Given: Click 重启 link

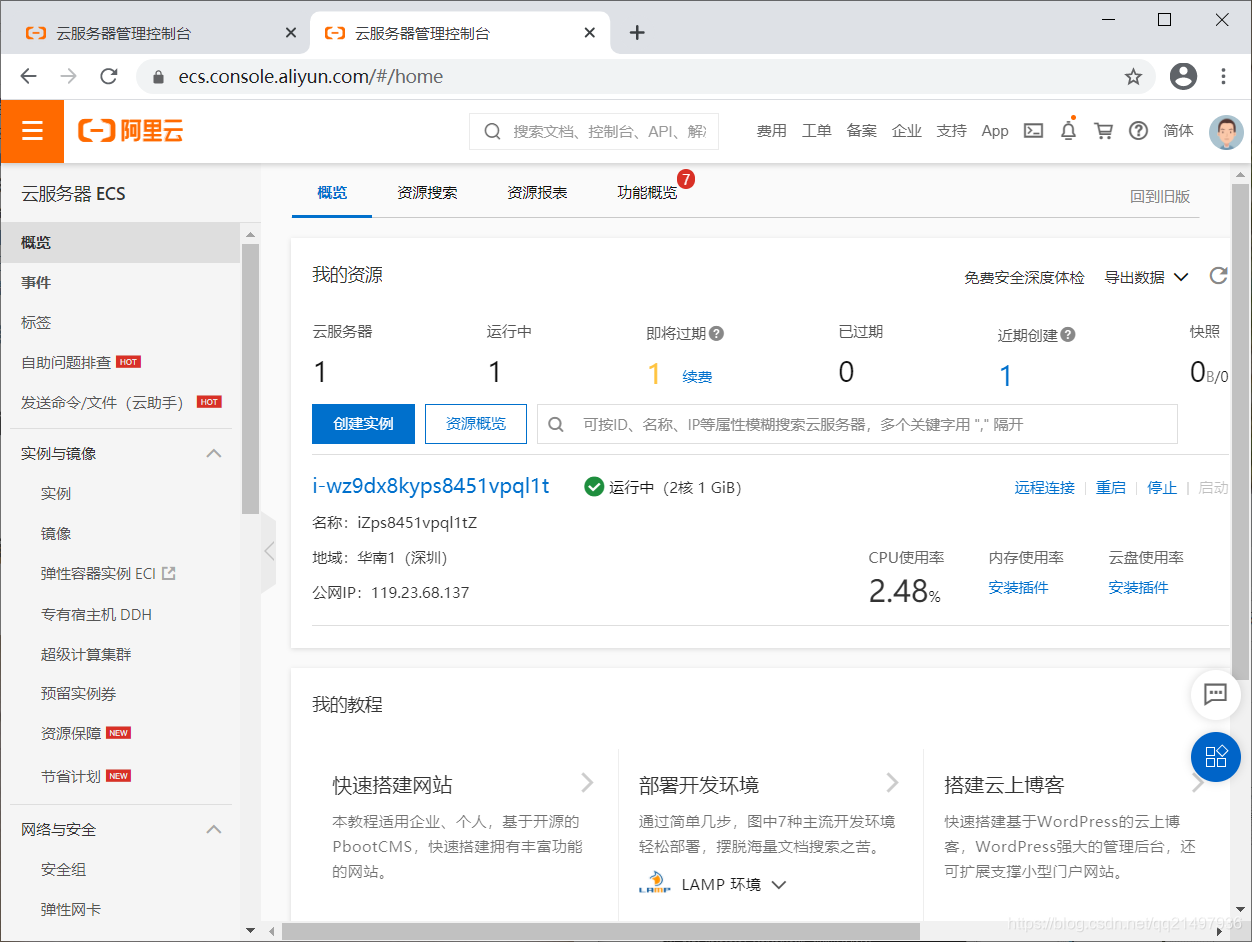Looking at the screenshot, I should click(1110, 488).
